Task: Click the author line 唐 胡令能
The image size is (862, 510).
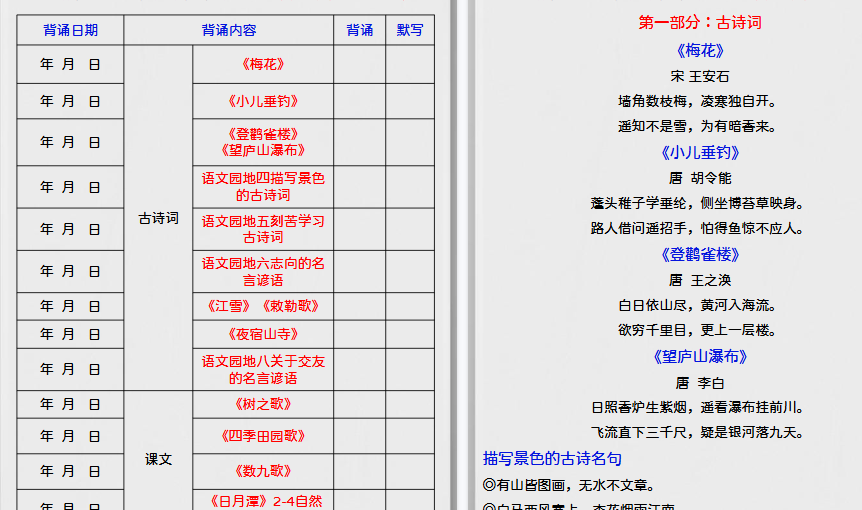Action: coord(700,178)
